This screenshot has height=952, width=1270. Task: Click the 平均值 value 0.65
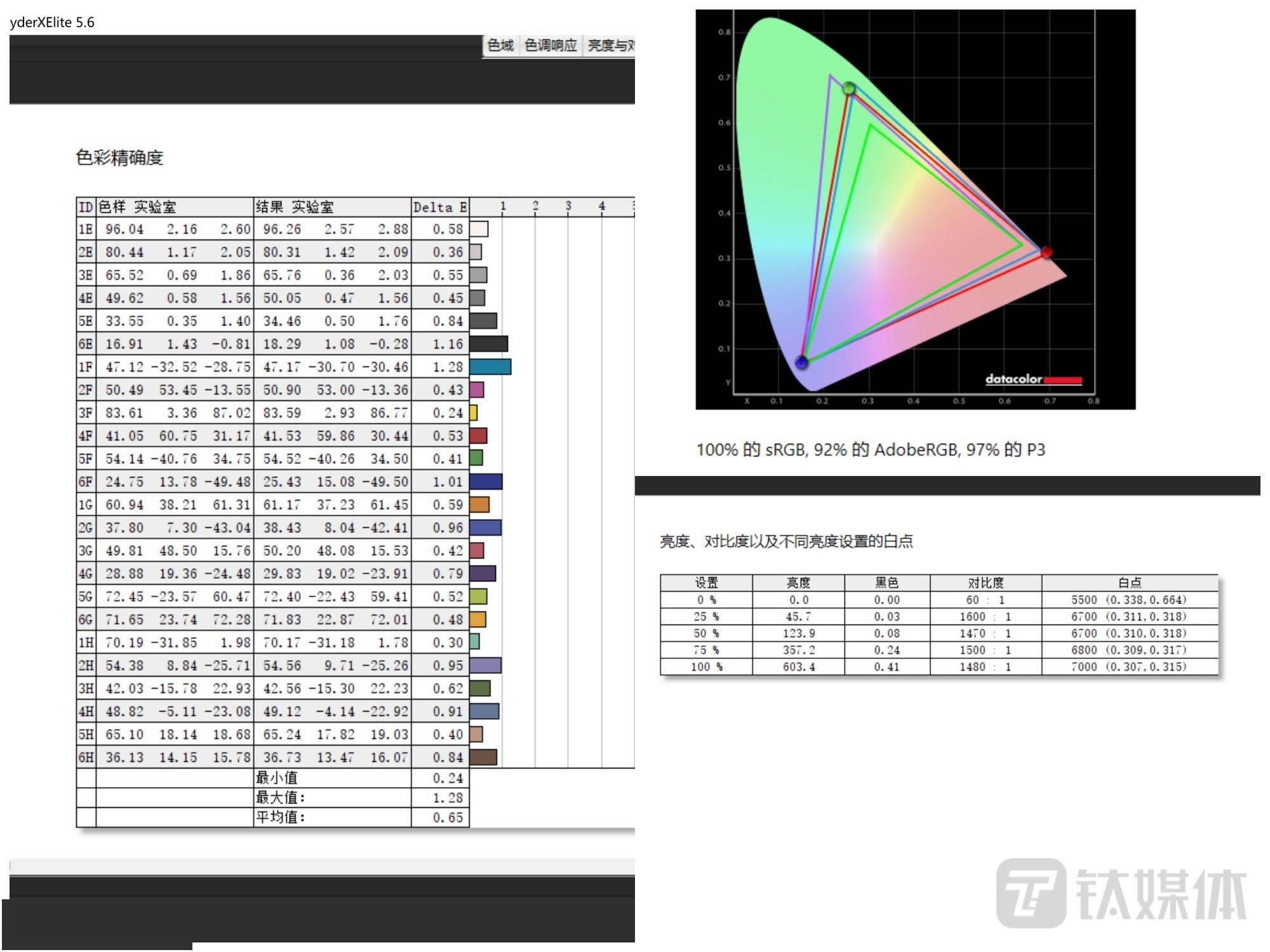pos(448,817)
